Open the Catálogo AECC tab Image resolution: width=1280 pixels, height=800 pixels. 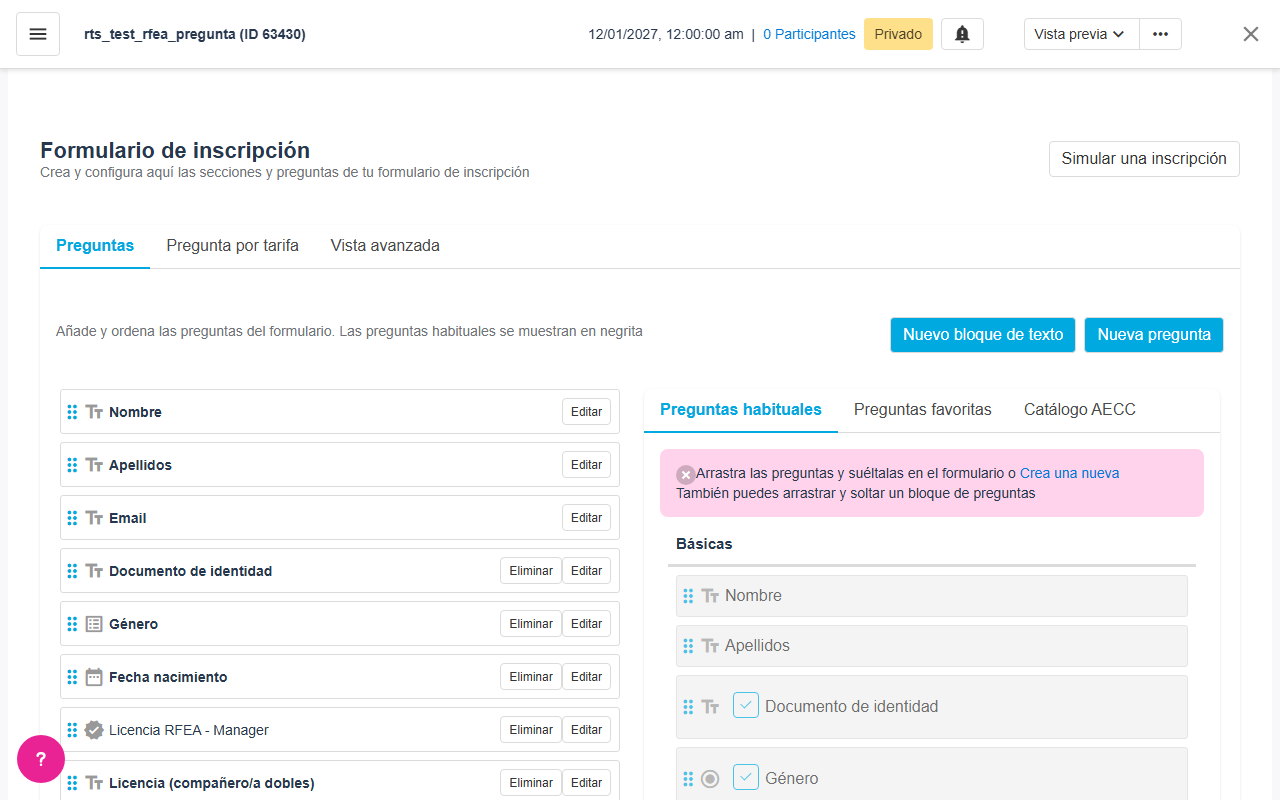(1080, 410)
